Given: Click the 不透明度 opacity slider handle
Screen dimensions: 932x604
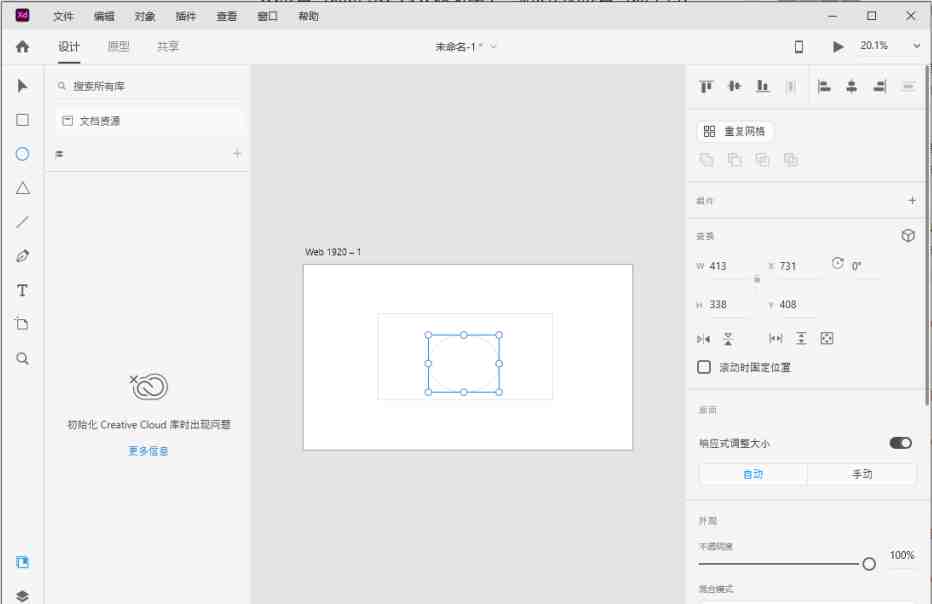Looking at the screenshot, I should pyautogui.click(x=868, y=563).
